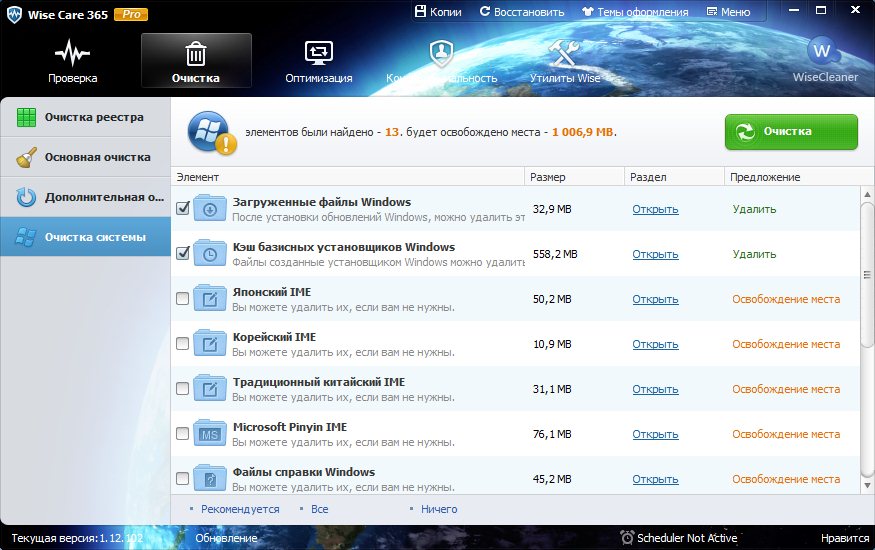Click the Windows warning status icon

coord(211,132)
